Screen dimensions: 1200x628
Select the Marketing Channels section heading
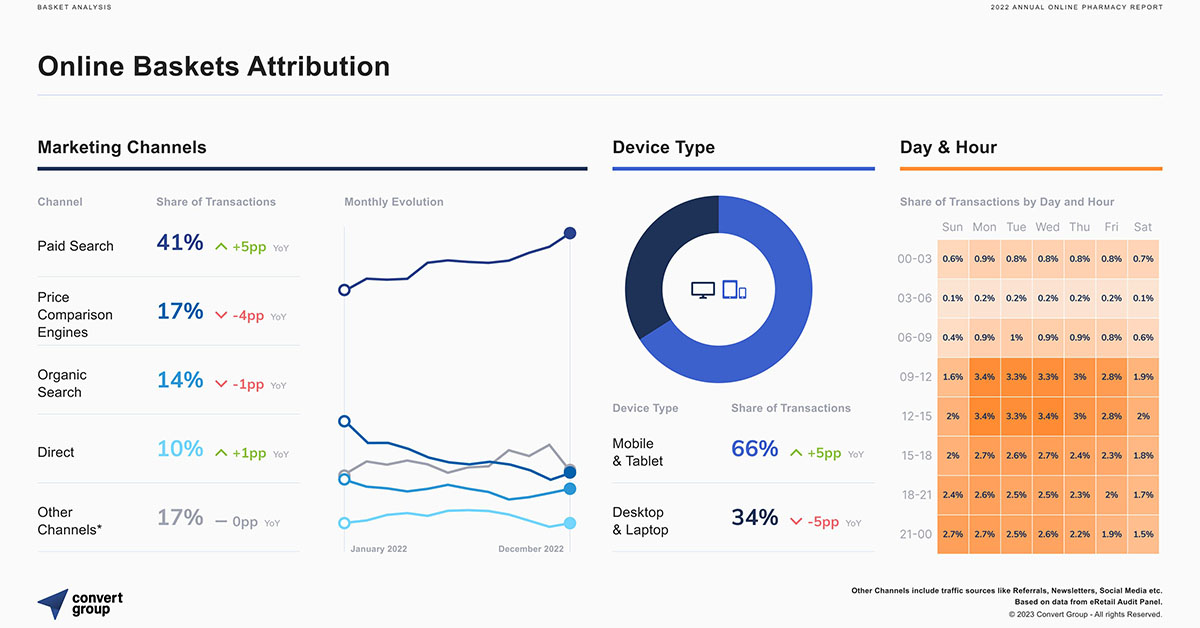(x=122, y=147)
